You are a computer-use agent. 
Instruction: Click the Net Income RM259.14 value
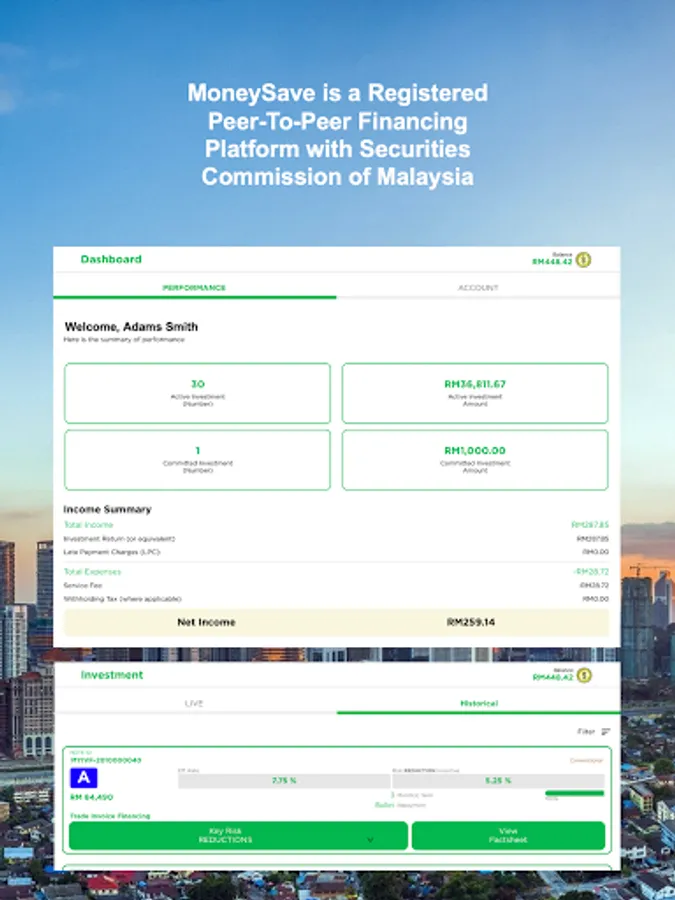coord(471,622)
